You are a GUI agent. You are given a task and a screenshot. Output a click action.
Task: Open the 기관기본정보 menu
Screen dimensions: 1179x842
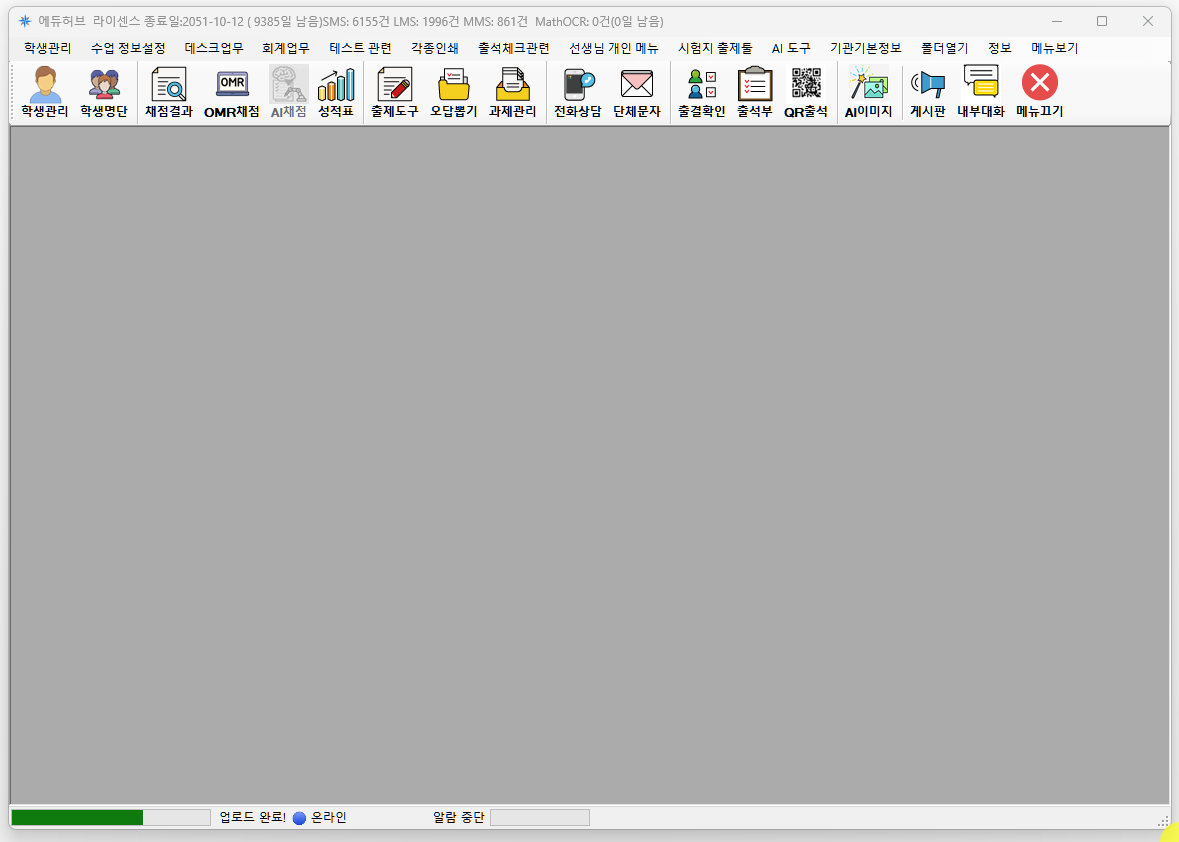(866, 48)
